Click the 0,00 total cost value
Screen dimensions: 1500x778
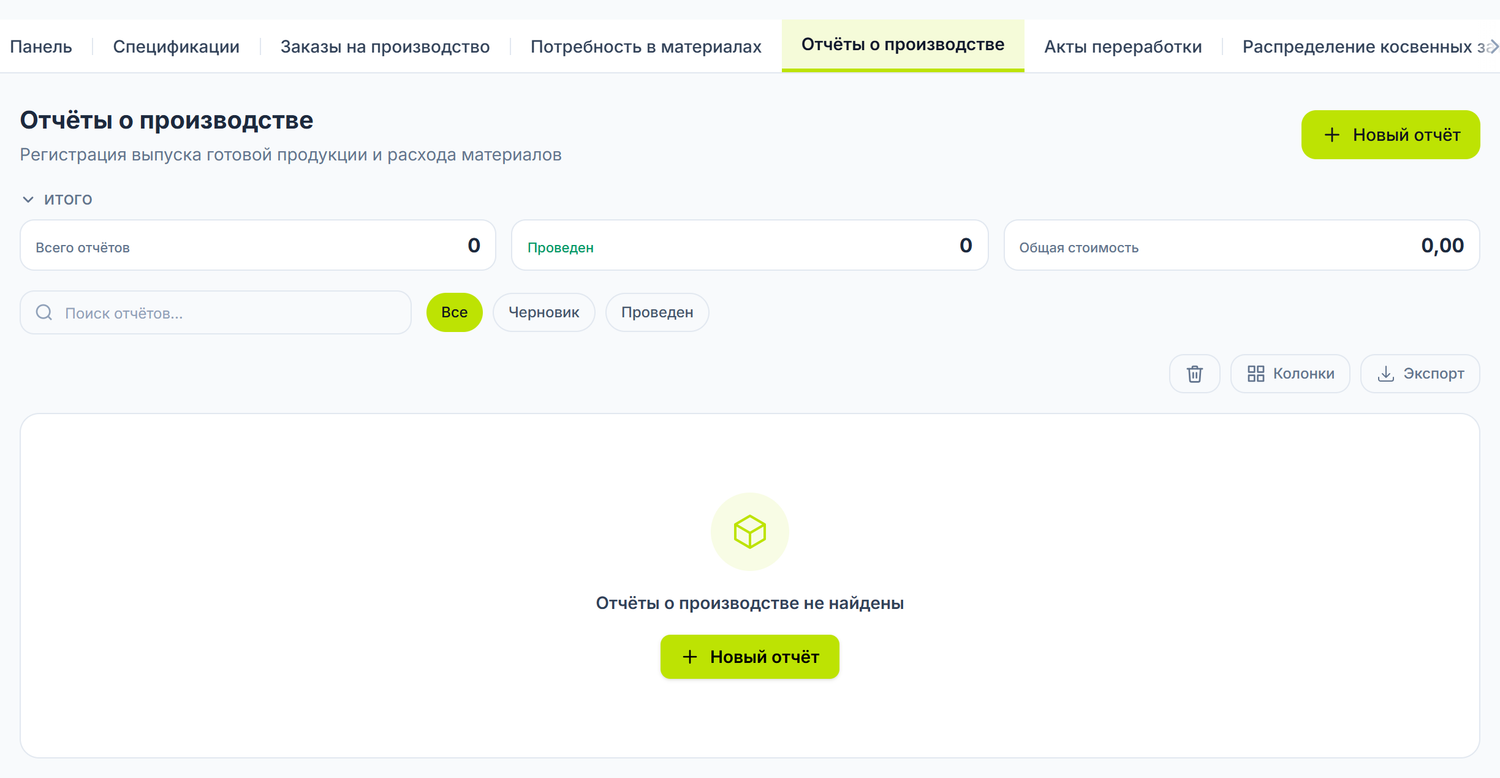click(x=1442, y=245)
